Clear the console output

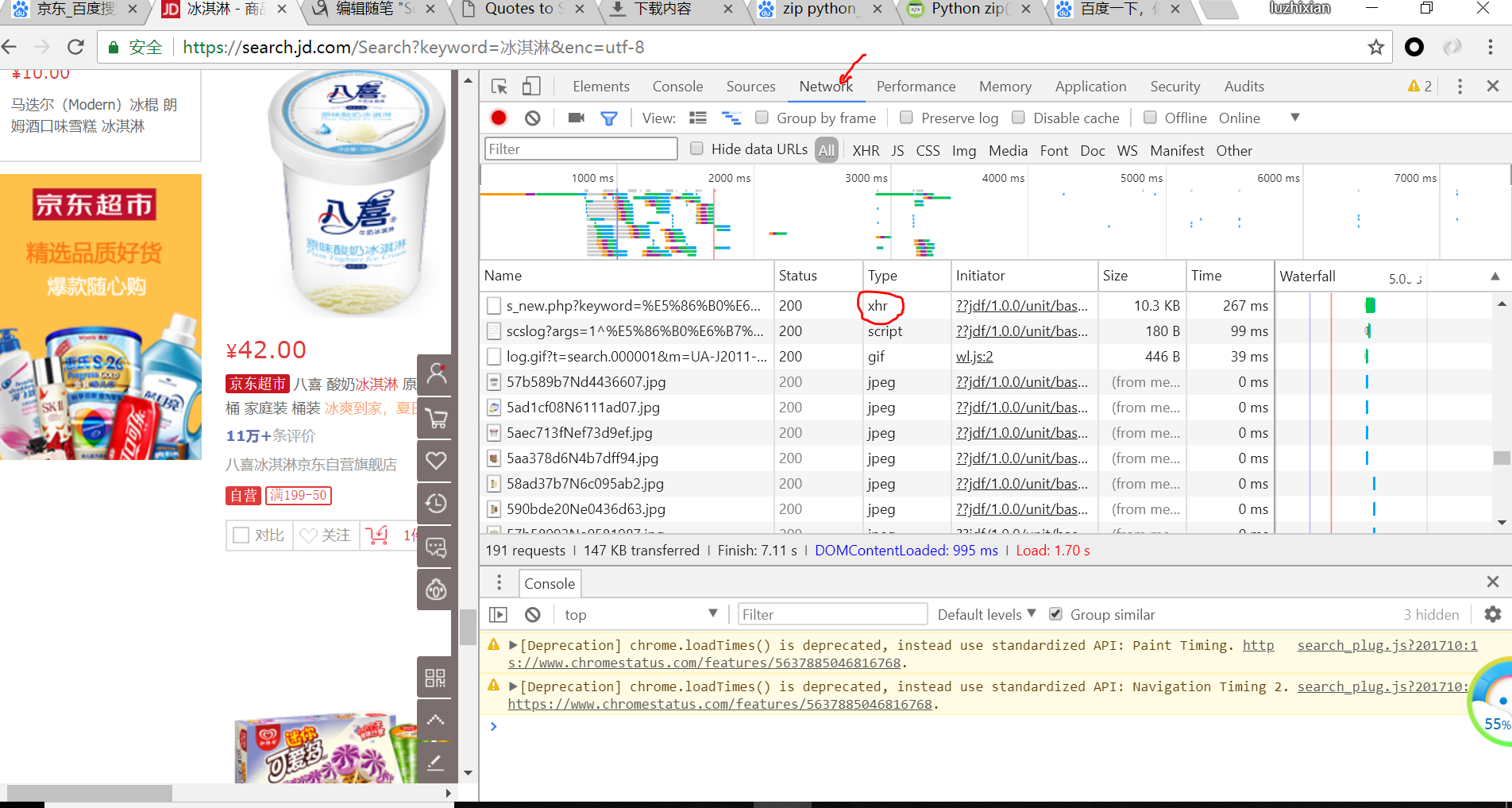tap(533, 614)
